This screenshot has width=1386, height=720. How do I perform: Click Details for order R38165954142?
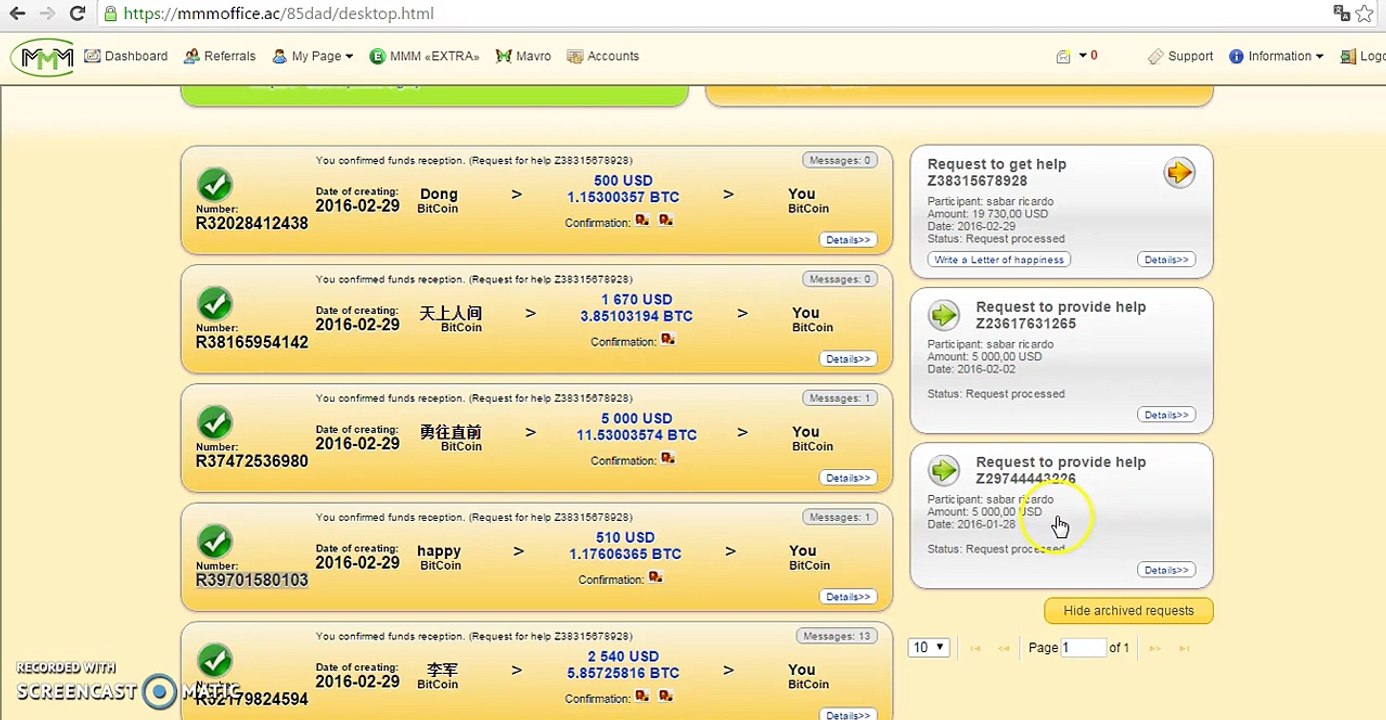coord(848,359)
